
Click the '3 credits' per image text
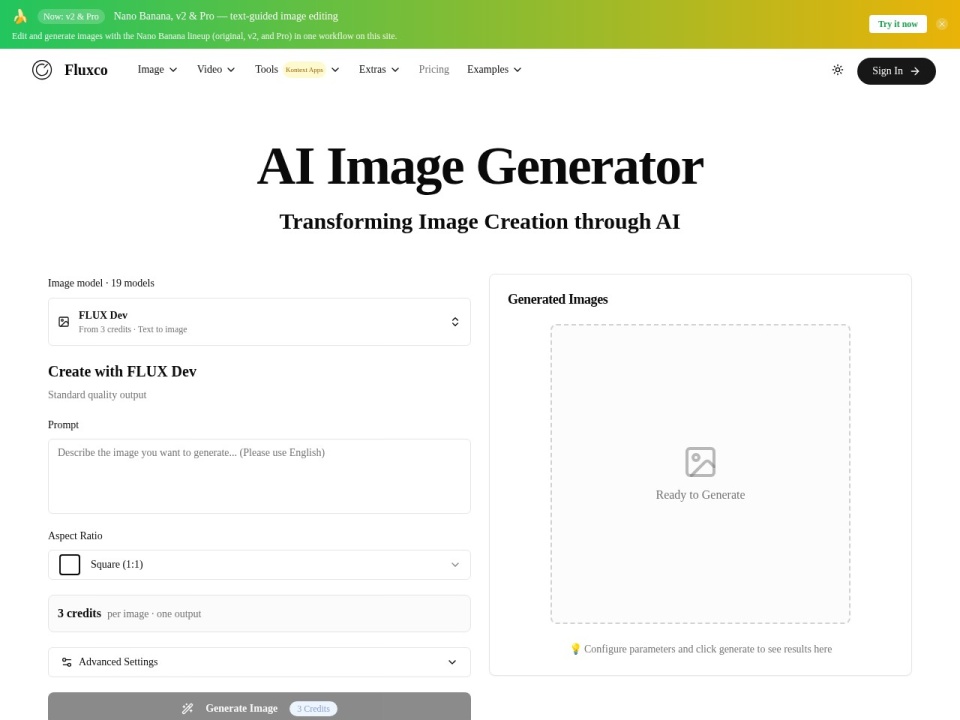80,613
